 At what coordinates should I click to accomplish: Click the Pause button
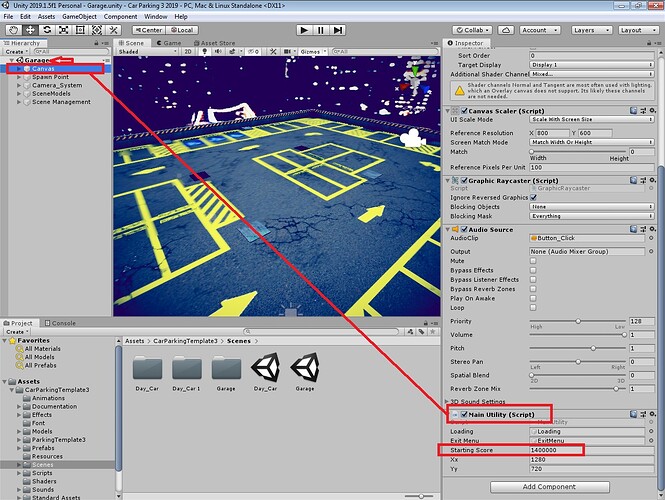pyautogui.click(x=321, y=30)
